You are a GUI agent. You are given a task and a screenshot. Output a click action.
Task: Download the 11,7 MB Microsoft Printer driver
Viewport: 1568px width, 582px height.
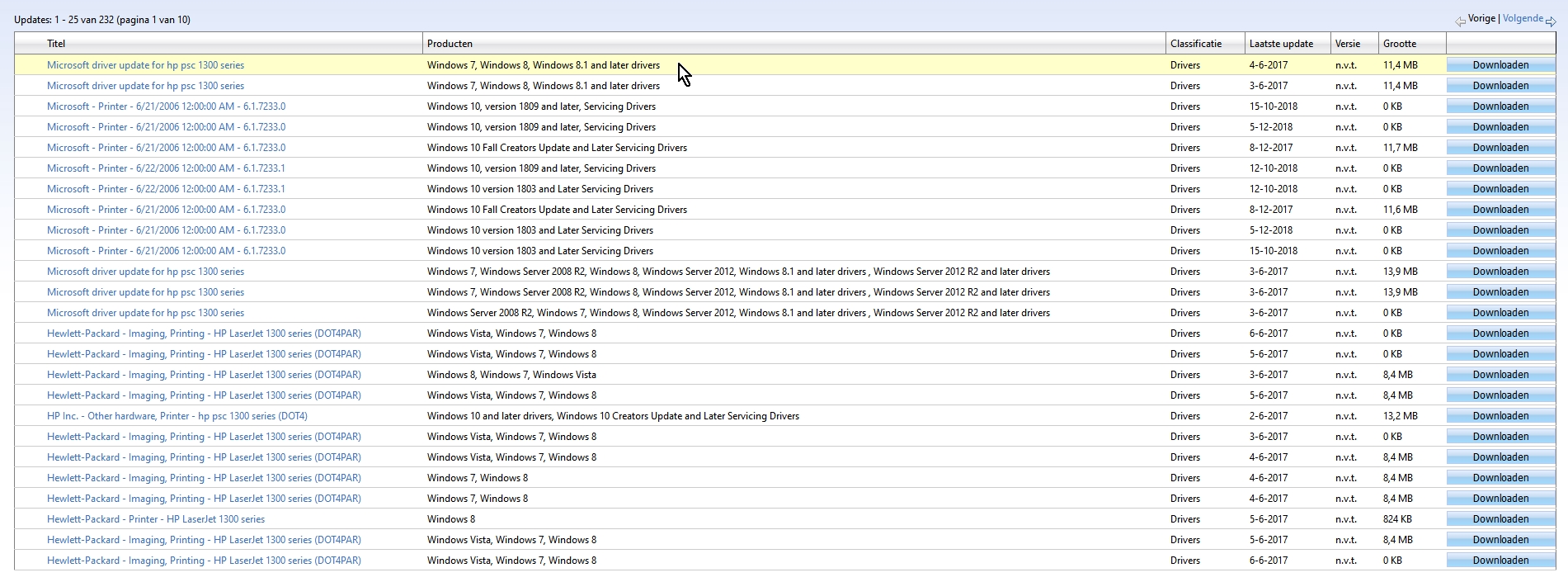point(1500,148)
